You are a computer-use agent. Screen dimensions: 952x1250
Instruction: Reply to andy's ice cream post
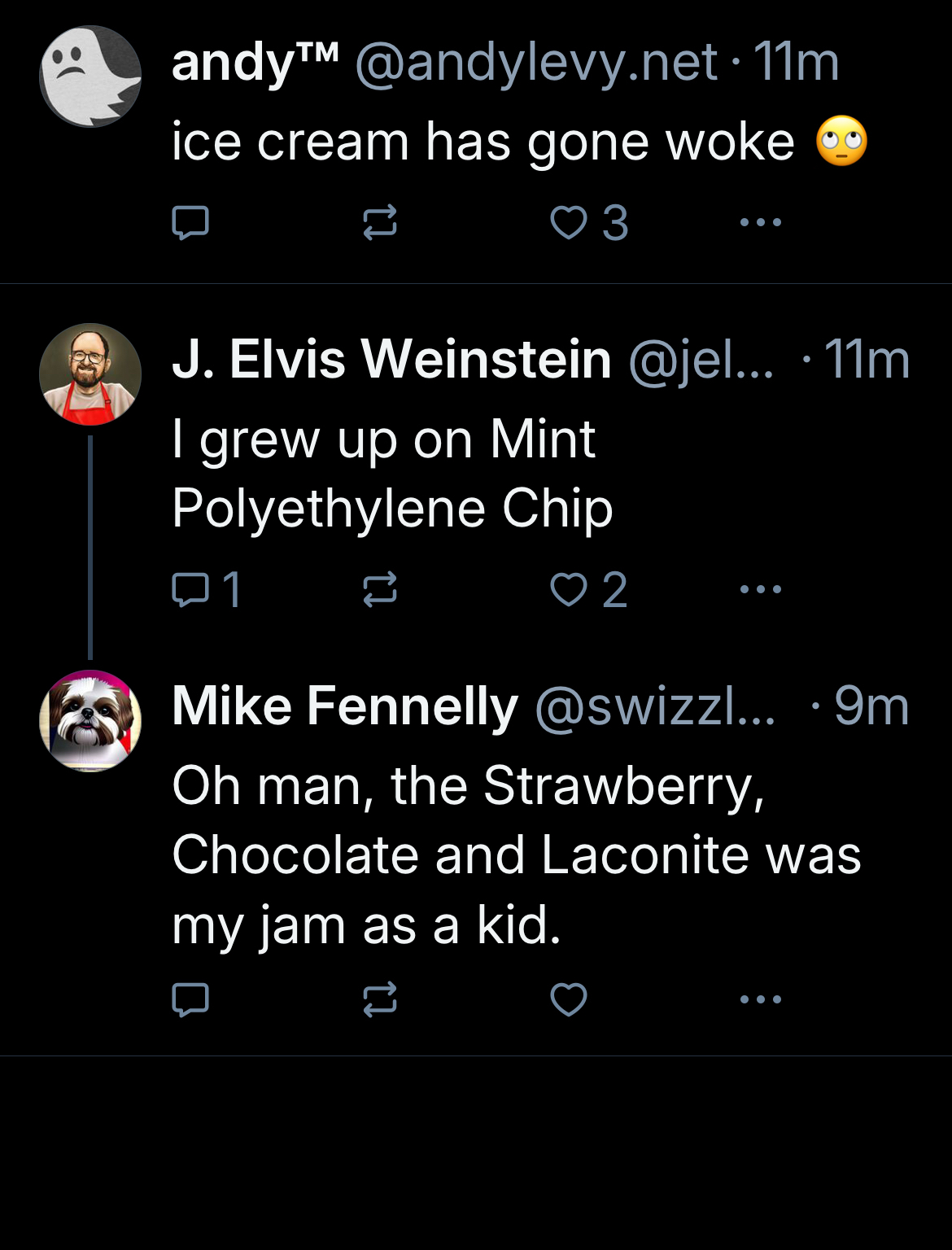tap(190, 222)
